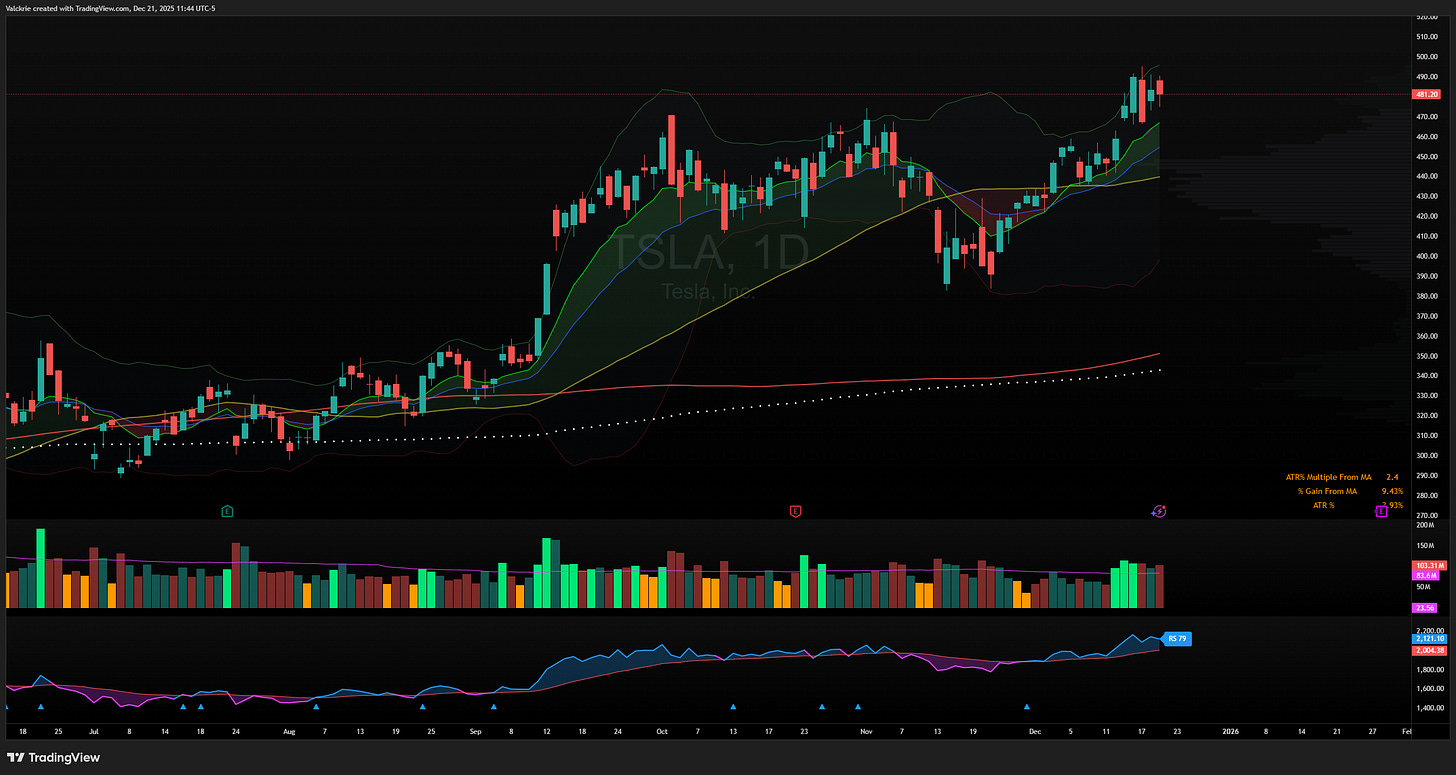1456x775 pixels.
Task: Click the blue triangle just left of Nov label
Action: (857, 707)
